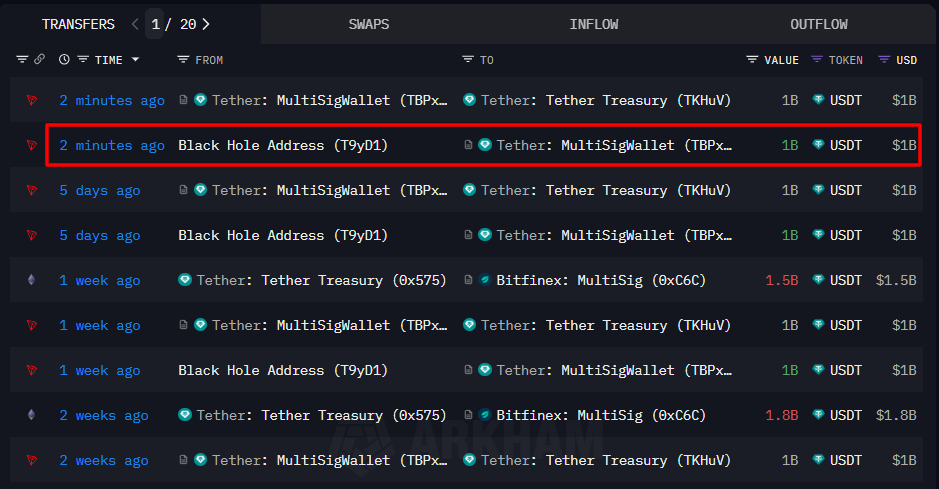Open Bitfinex: MultiSig in first '1 week ago' row
This screenshot has height=489, width=939.
[601, 280]
